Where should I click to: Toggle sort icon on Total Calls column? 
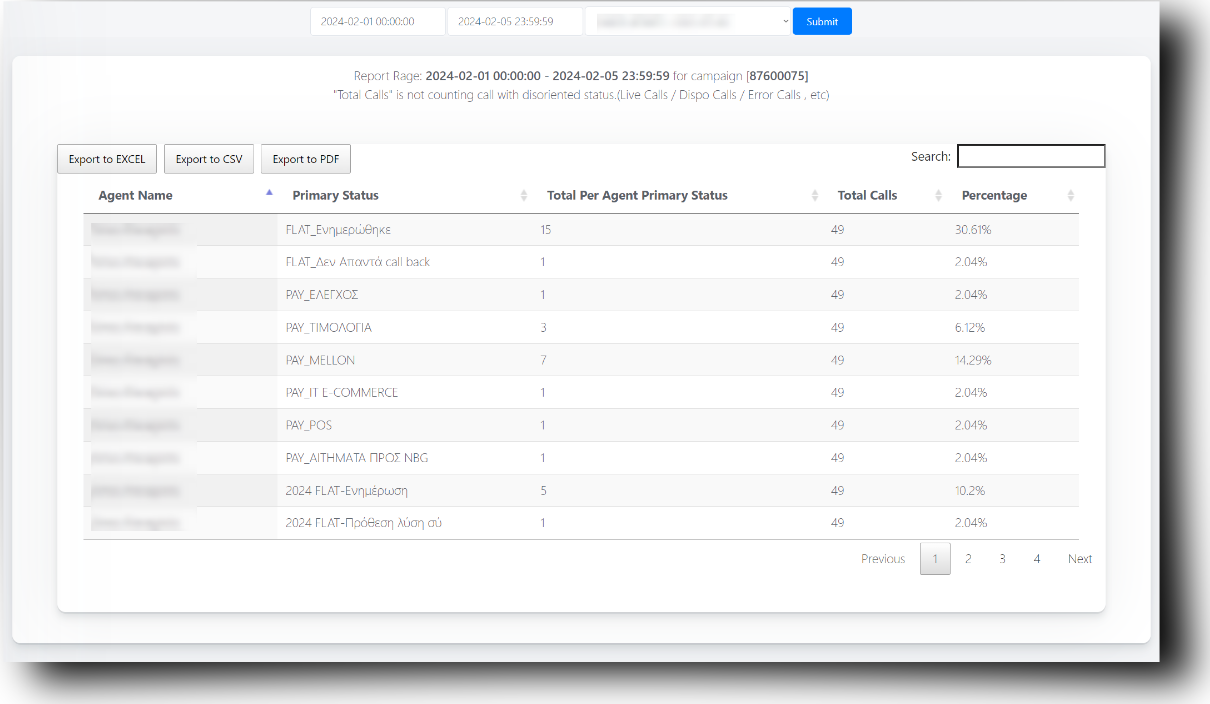[938, 196]
